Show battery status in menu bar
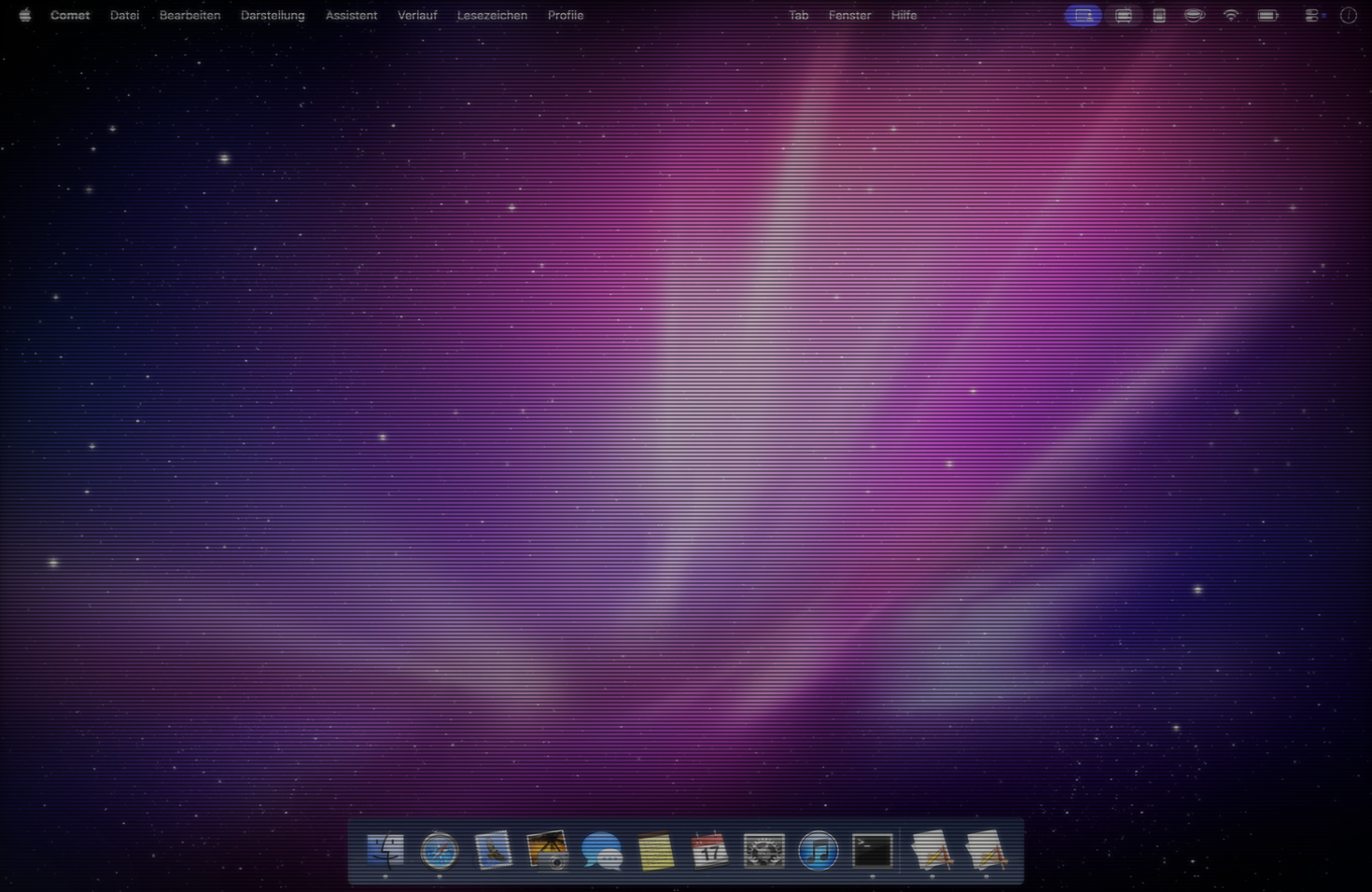The image size is (1372, 892). [1268, 15]
